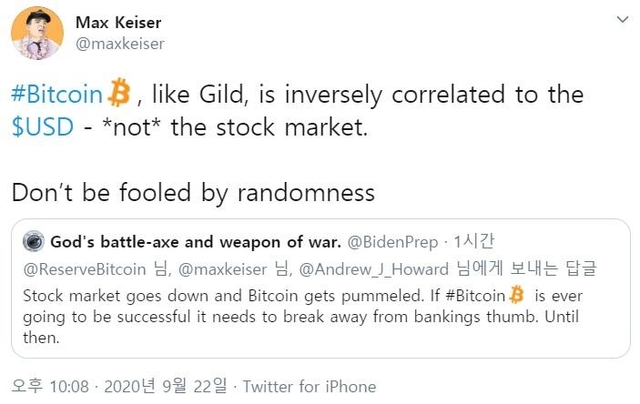Open the @ReserveBitcoin mention
The width and height of the screenshot is (640, 404).
(x=84, y=269)
